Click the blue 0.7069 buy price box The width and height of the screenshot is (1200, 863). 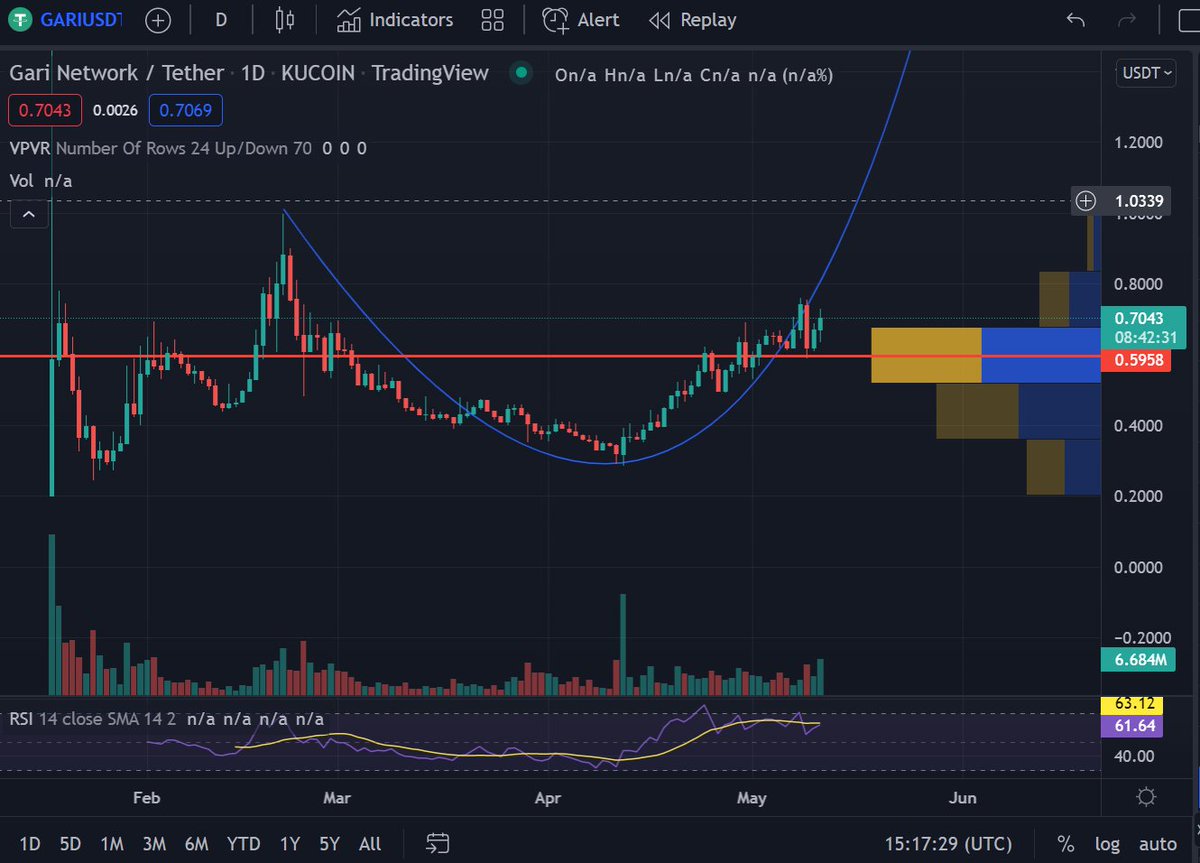point(185,110)
